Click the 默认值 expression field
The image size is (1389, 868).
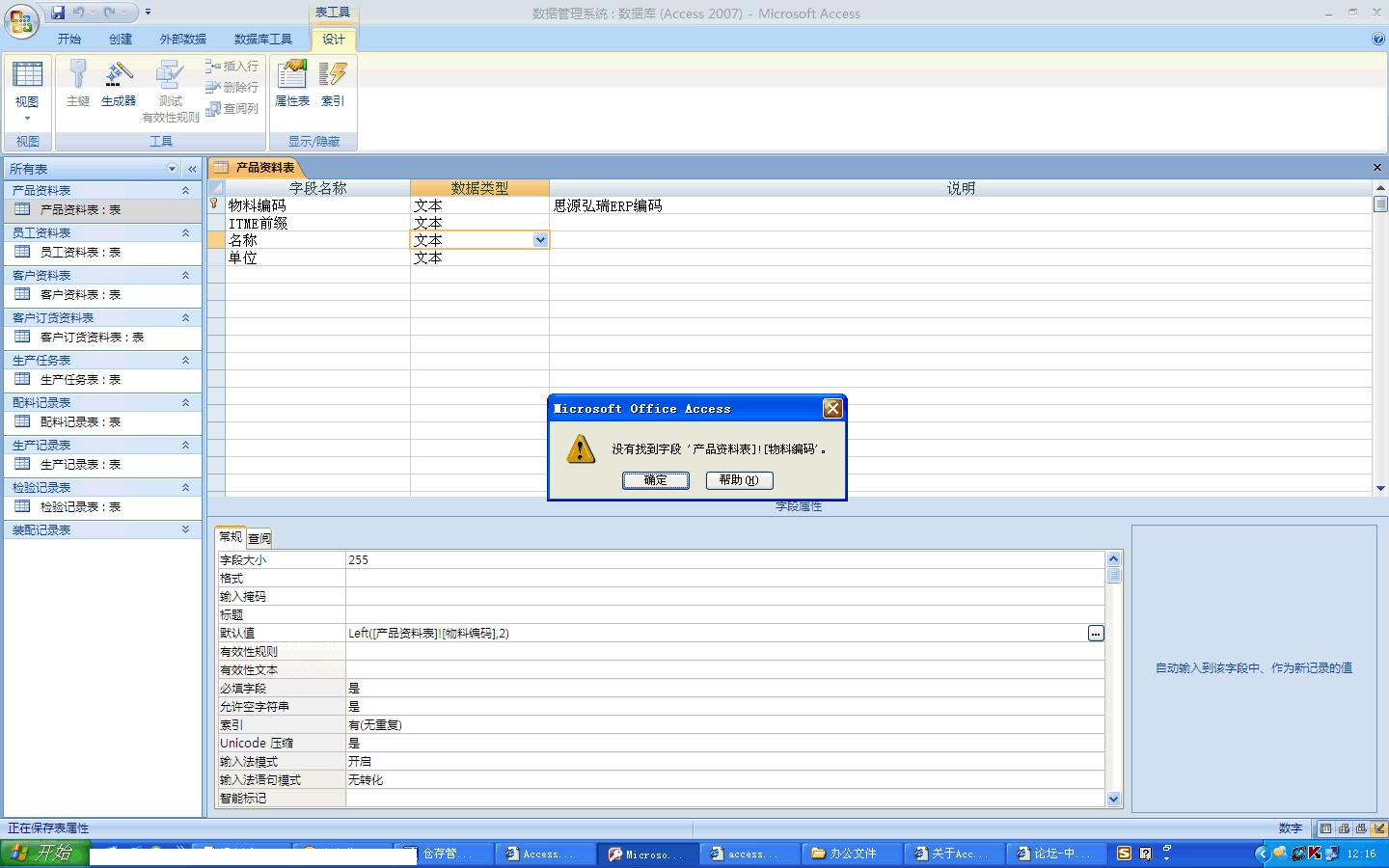pyautogui.click(x=716, y=634)
